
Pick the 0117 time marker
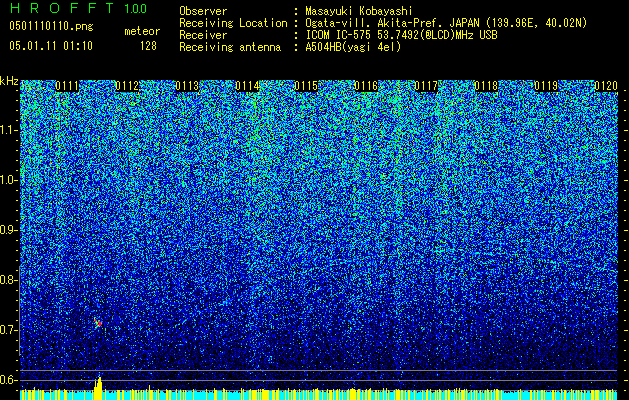coord(426,86)
